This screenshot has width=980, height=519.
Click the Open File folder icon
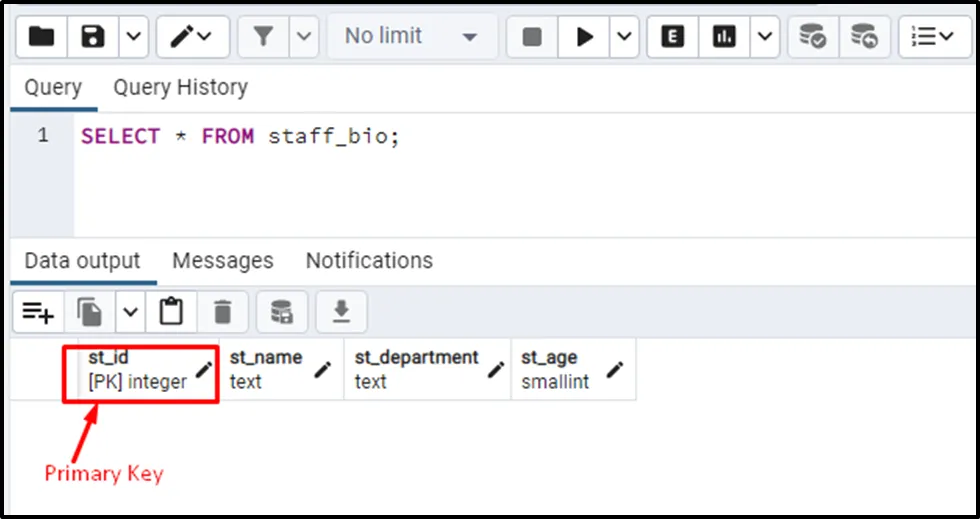(42, 37)
